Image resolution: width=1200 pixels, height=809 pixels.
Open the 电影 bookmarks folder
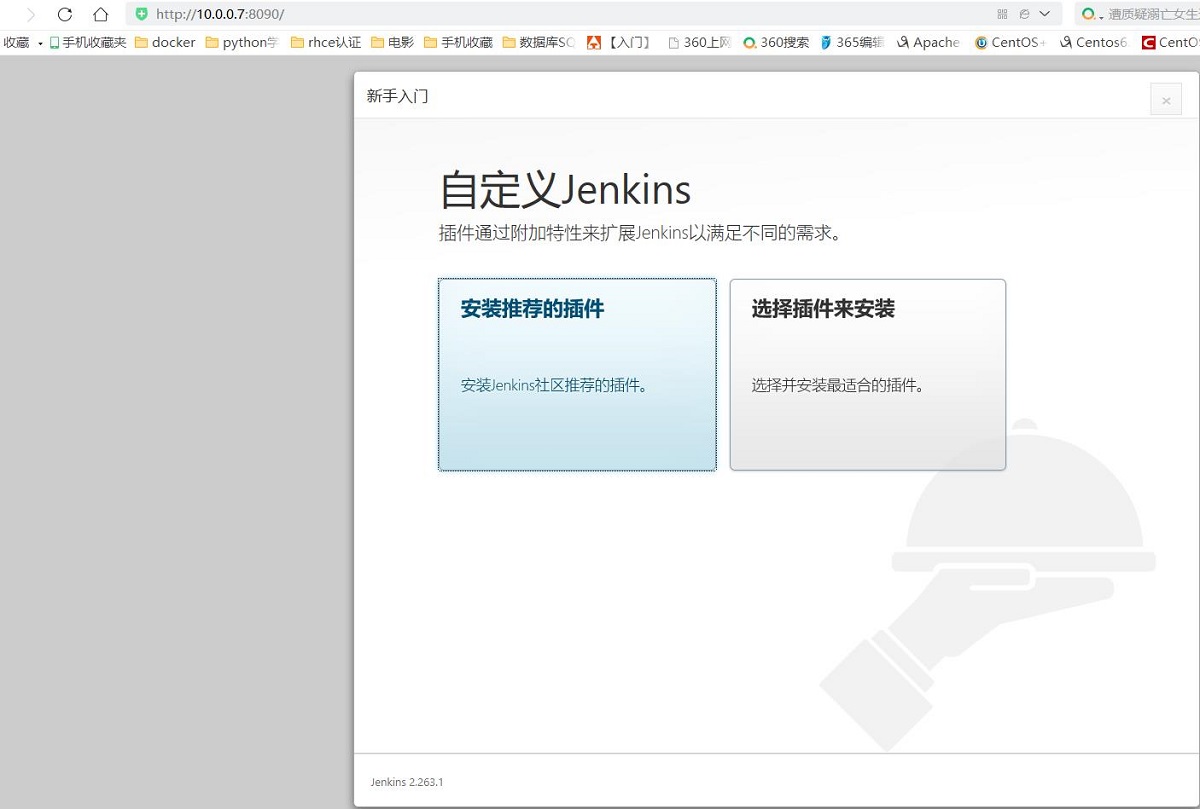coord(392,43)
